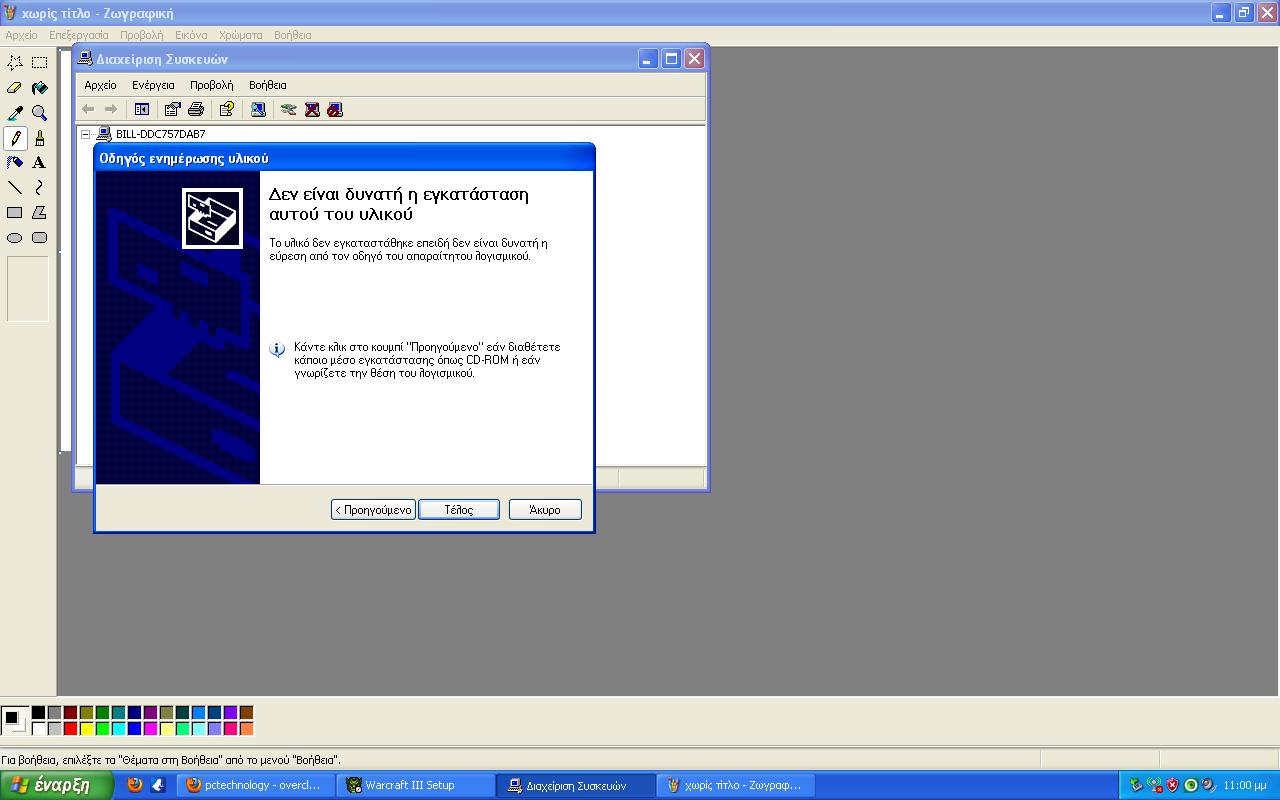This screenshot has width=1280, height=800.
Task: Choose the Brush tool in Paint
Action: pos(39,138)
